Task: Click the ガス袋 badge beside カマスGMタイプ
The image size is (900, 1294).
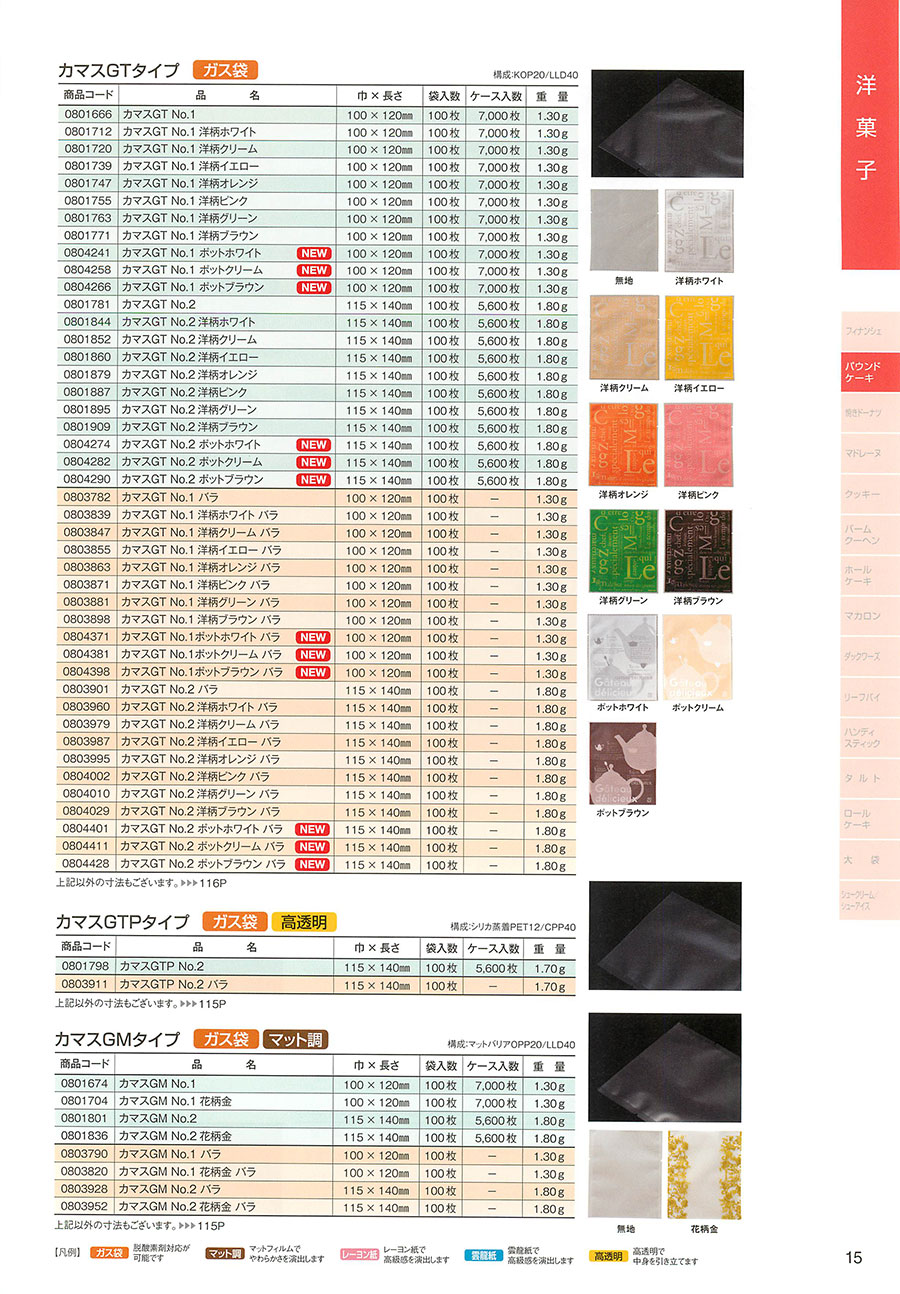Action: (226, 1039)
